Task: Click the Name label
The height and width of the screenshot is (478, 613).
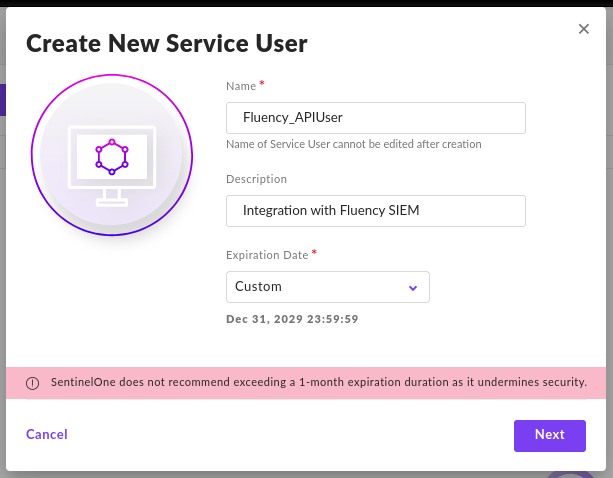Action: pyautogui.click(x=241, y=86)
